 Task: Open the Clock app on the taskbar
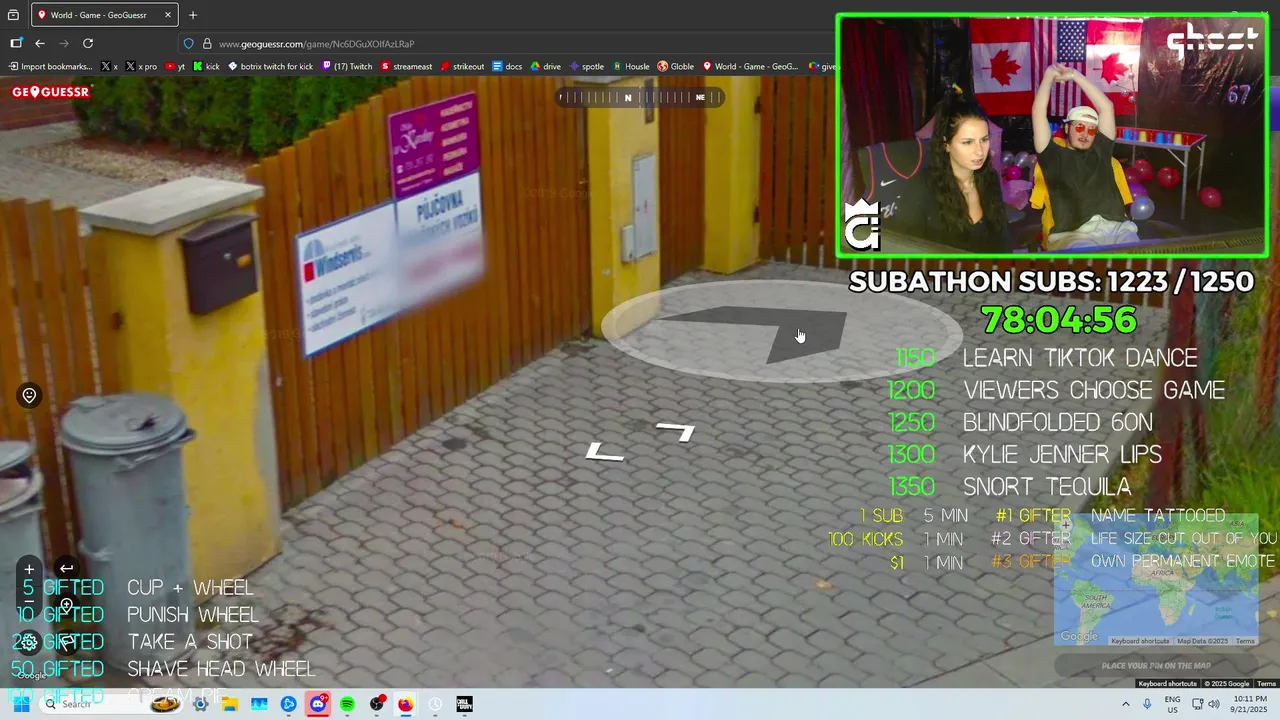pyautogui.click(x=435, y=704)
